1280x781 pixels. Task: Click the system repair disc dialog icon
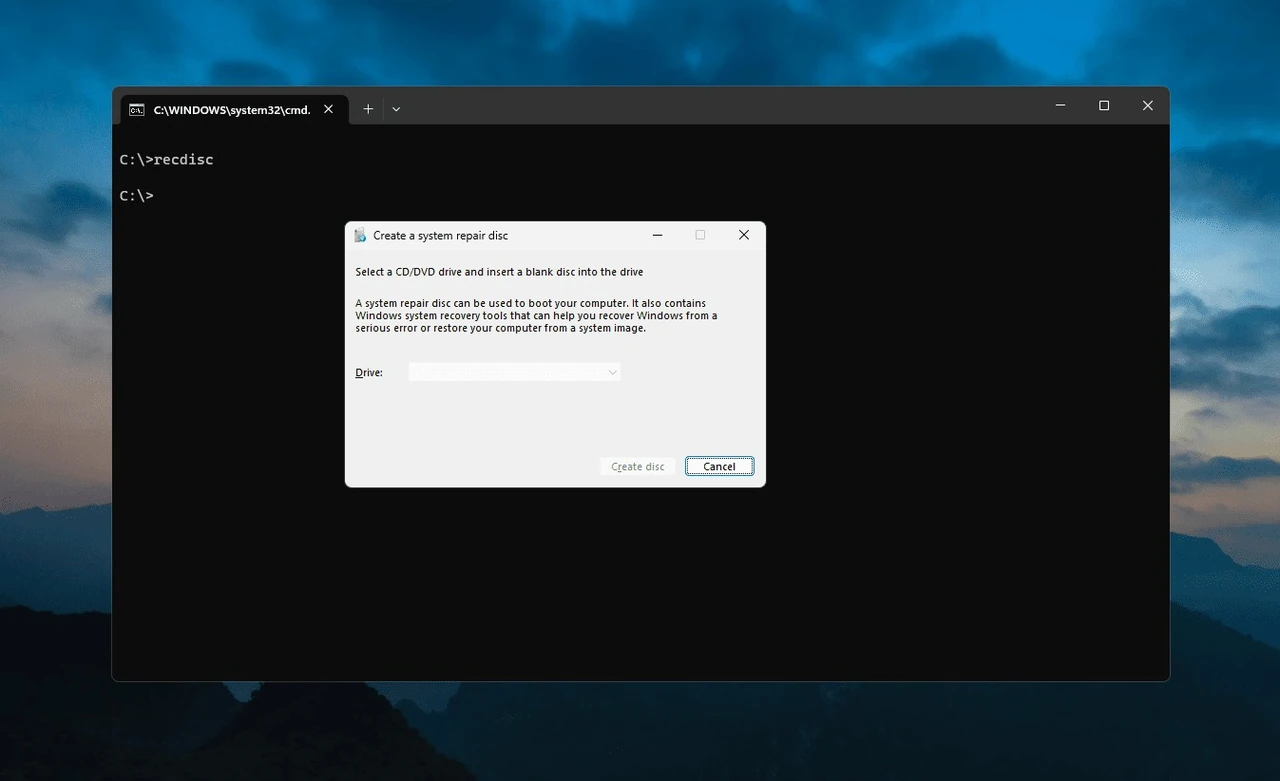click(360, 235)
